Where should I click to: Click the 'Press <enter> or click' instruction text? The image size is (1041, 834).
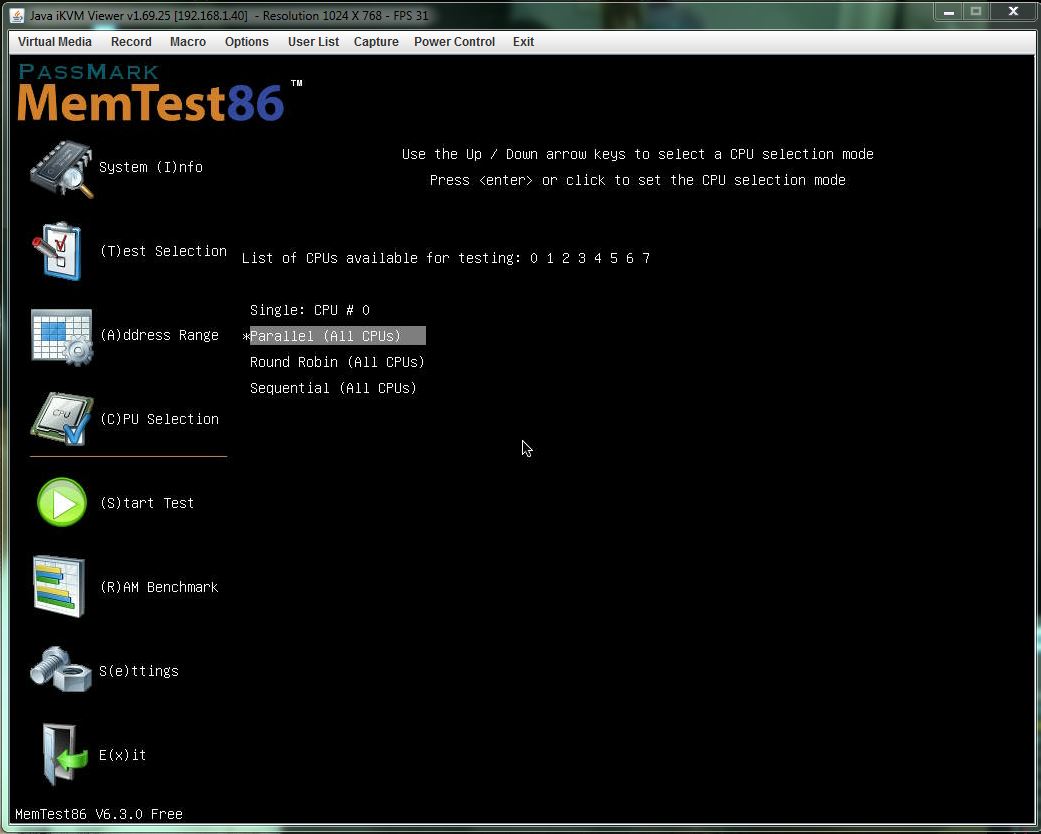pyautogui.click(x=637, y=180)
